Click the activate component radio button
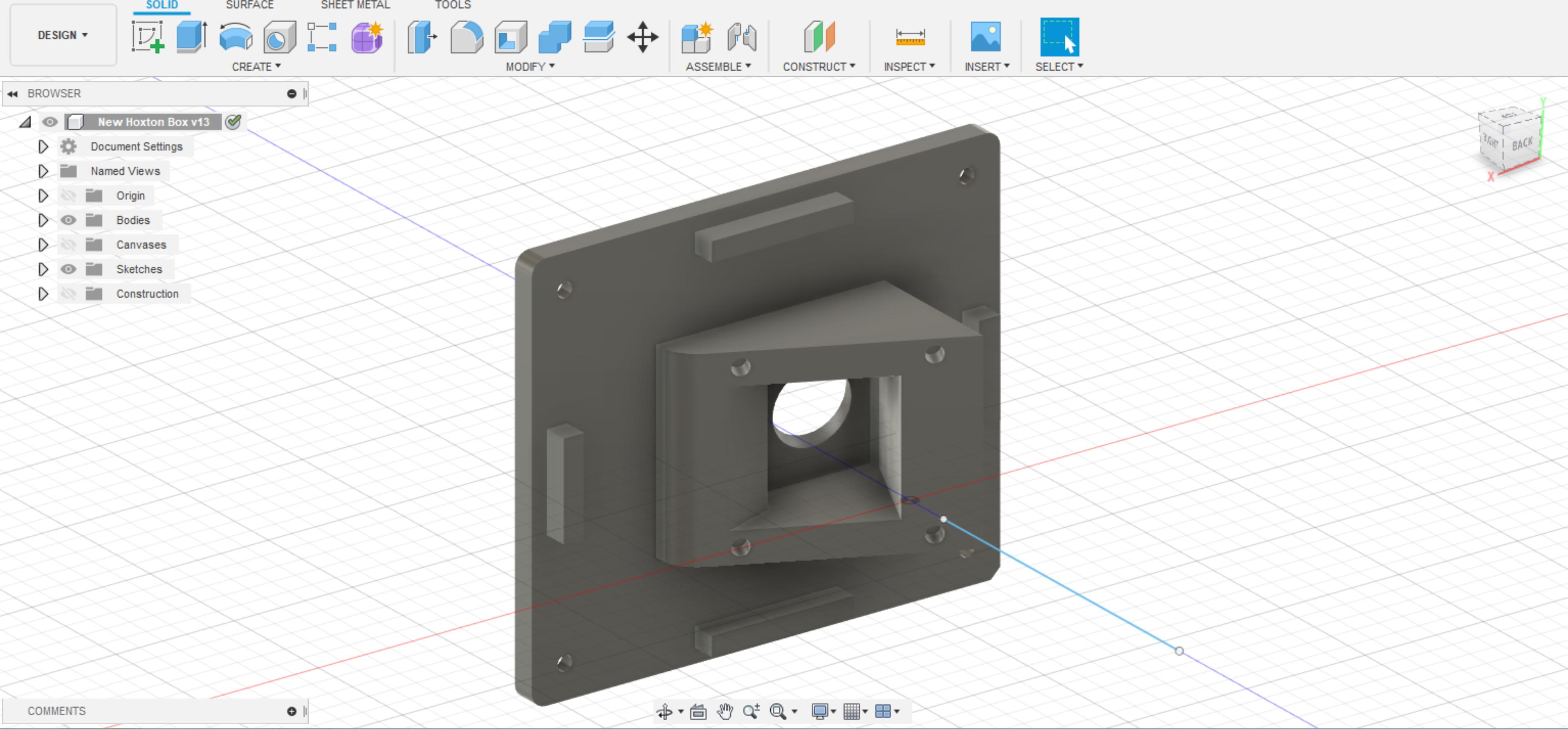 tap(233, 122)
